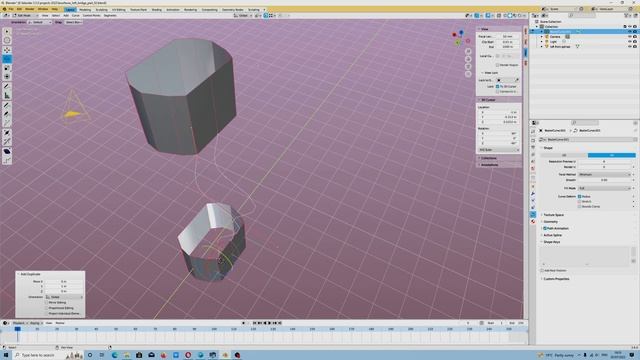Select the Cursor tool
640x360 pixels.
[7, 40]
